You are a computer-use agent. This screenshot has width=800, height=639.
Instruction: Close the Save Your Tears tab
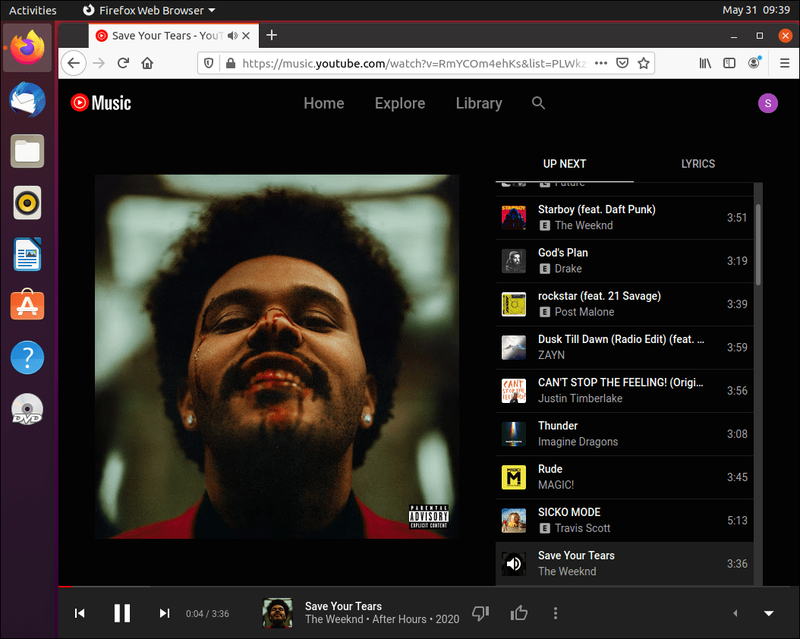coord(246,36)
